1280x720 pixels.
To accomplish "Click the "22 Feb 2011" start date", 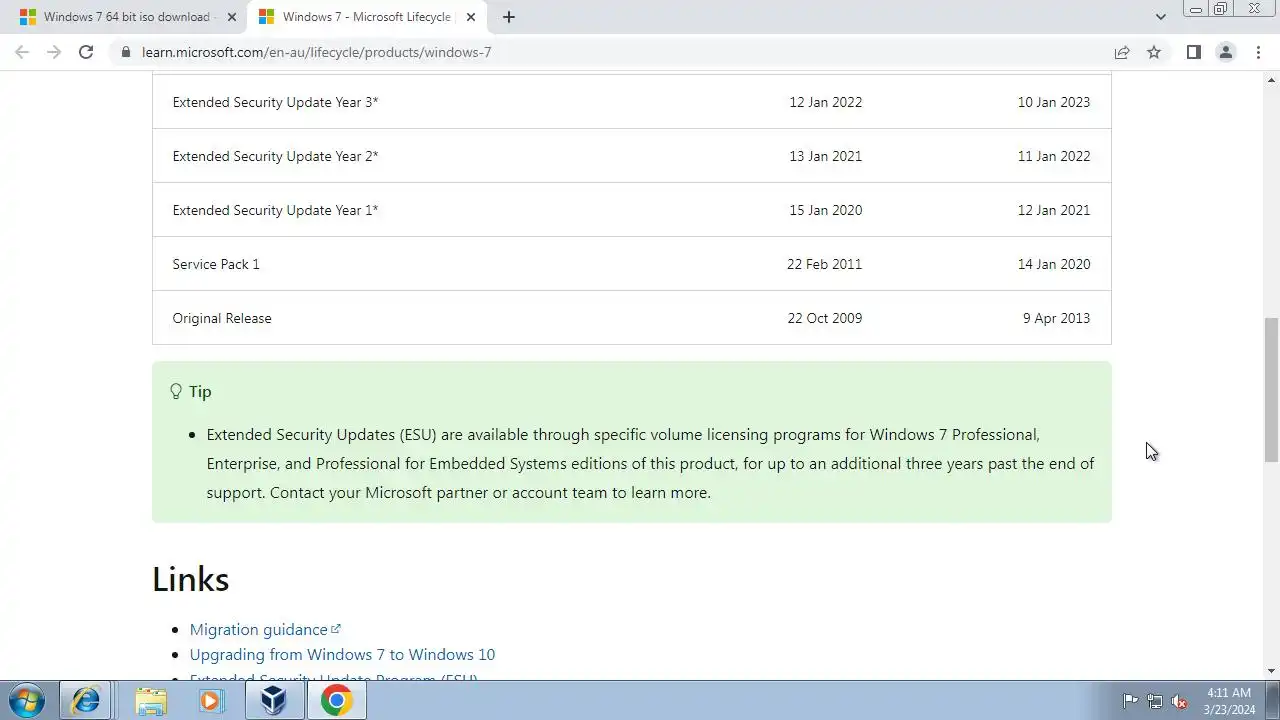I will (x=824, y=264).
